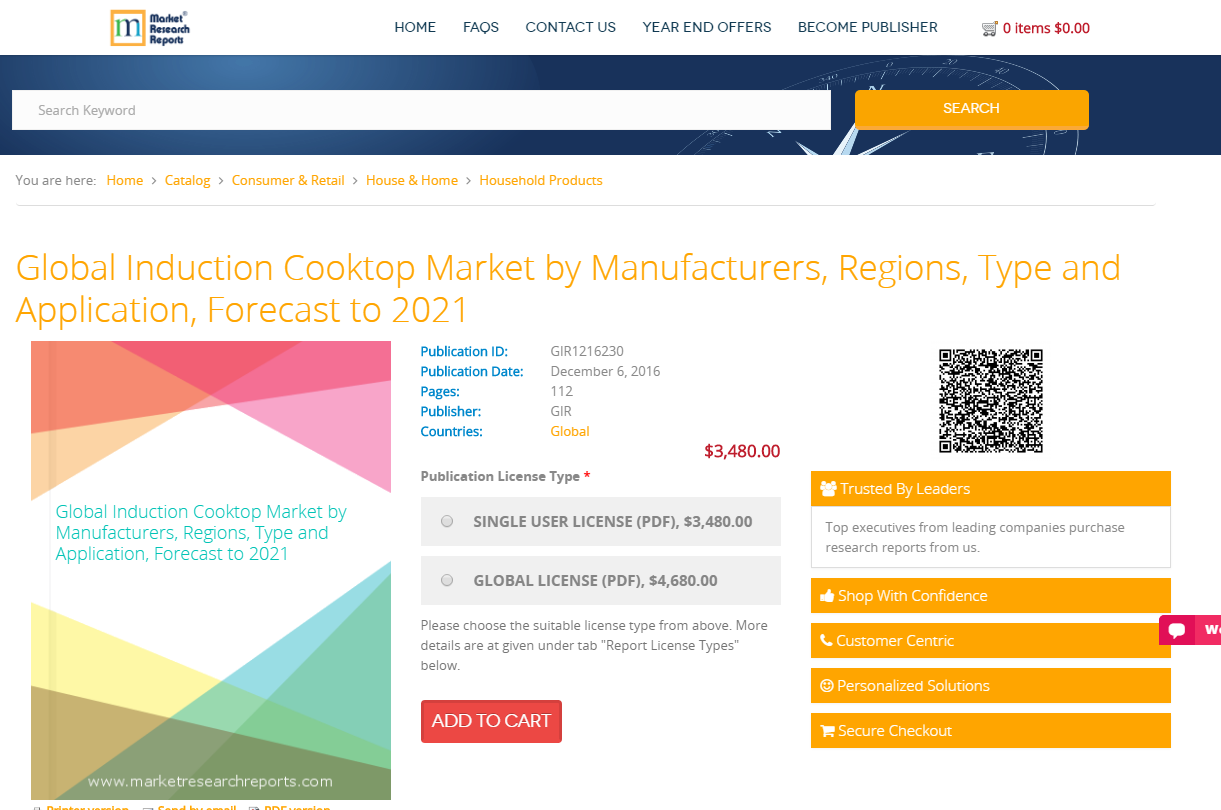Click the smiley Personalized Solutions icon
Image resolution: width=1221 pixels, height=810 pixels.
827,686
